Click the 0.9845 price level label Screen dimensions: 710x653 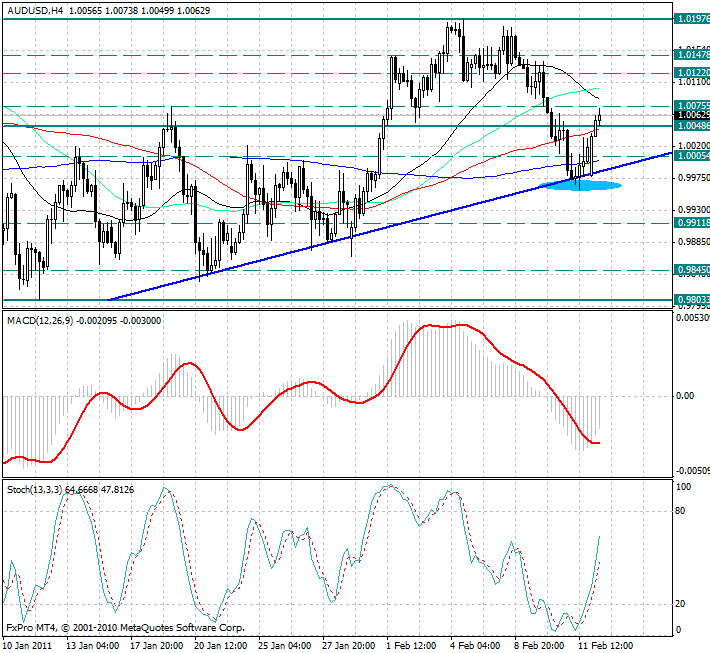(x=692, y=270)
